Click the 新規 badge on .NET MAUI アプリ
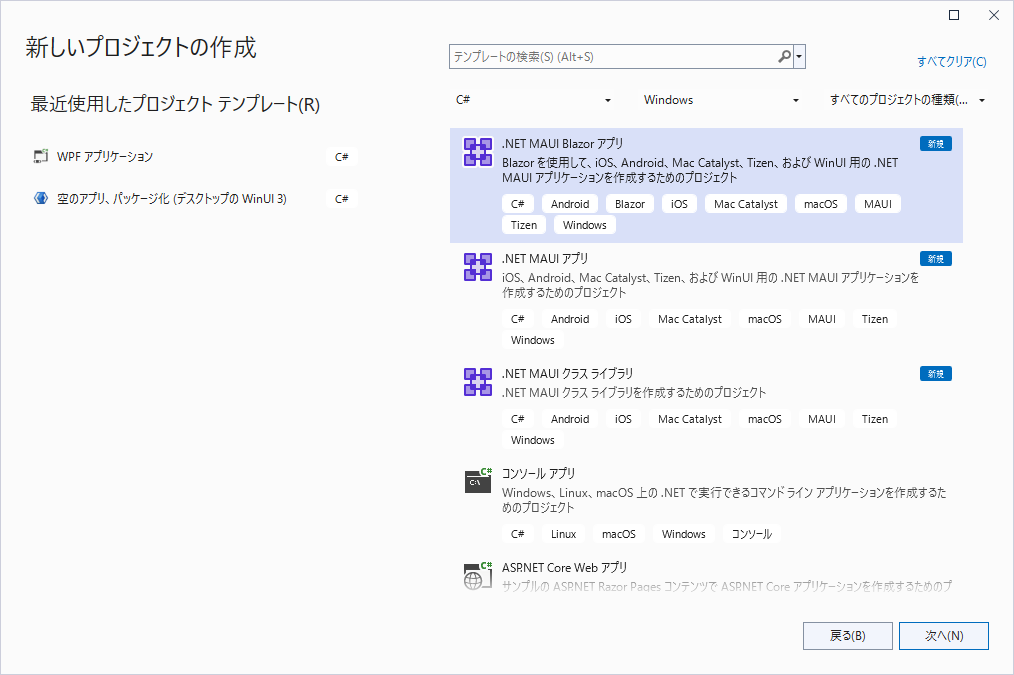This screenshot has width=1014, height=675. pyautogui.click(x=936, y=259)
